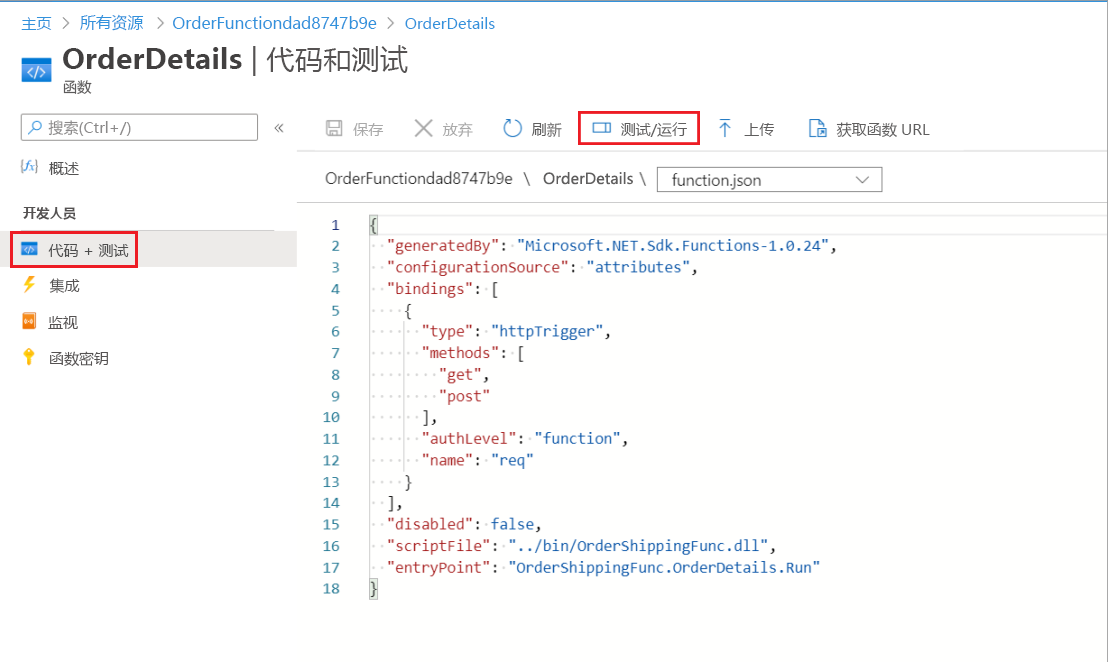Click line number 1 in the editor
Screen dimensions: 1108x662
pos(336,225)
